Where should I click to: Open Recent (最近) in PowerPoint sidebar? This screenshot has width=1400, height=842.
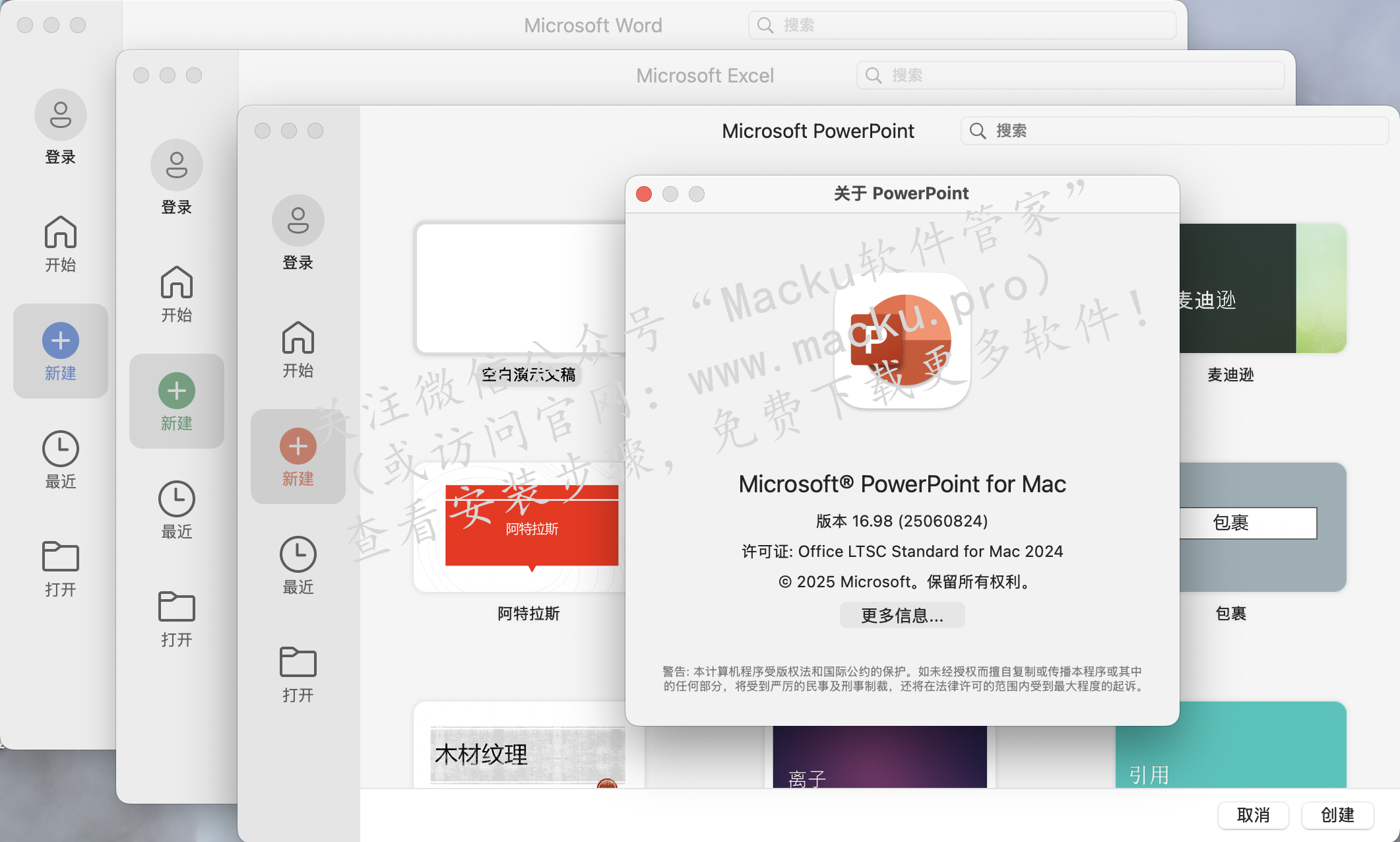[x=298, y=566]
